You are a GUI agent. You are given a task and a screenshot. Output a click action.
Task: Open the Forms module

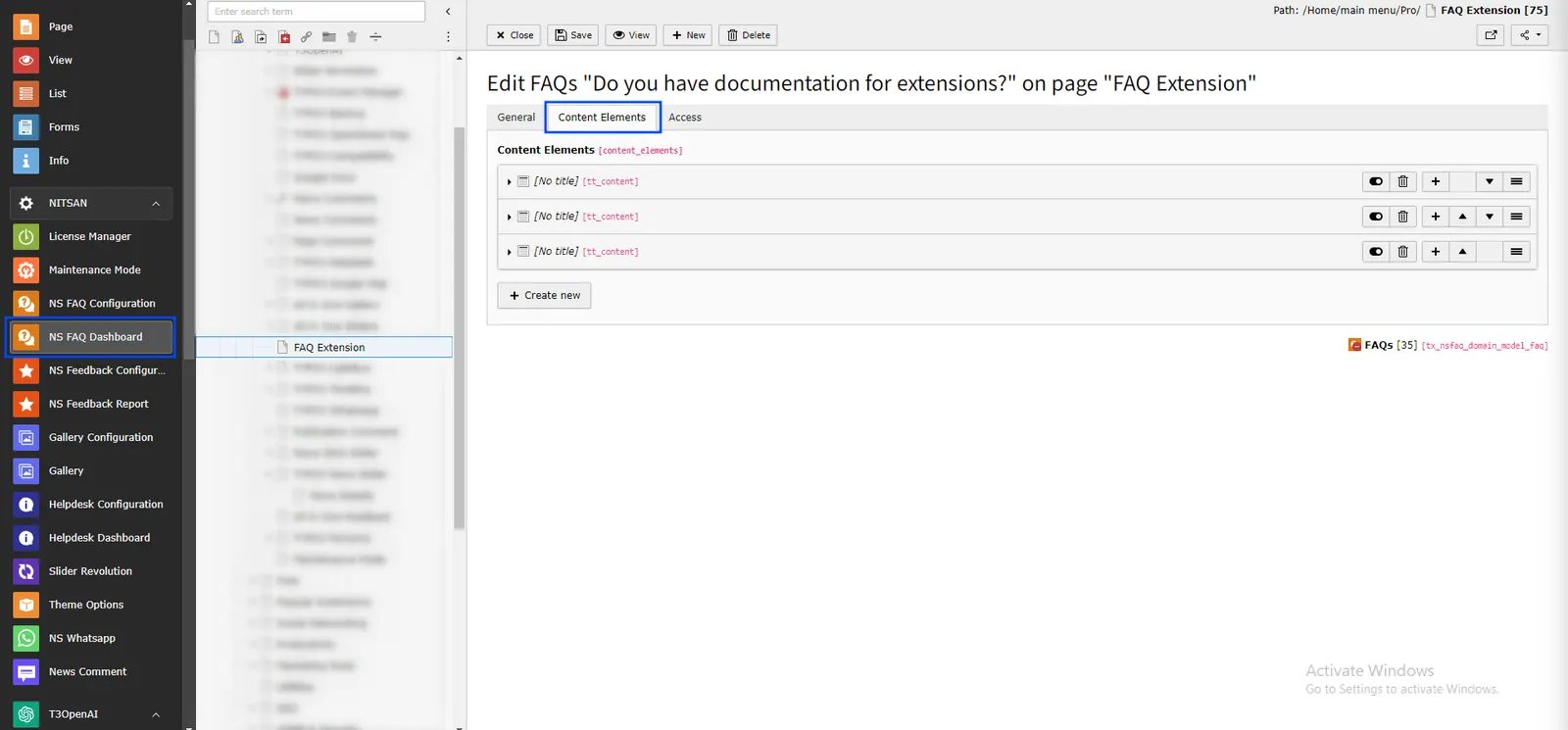tap(90, 126)
